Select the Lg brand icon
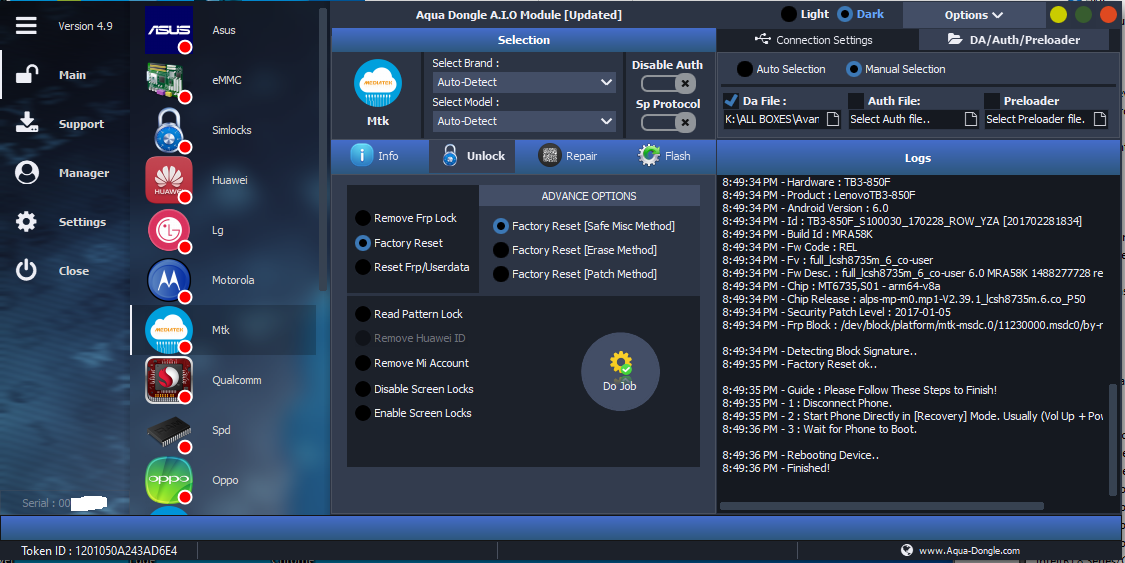This screenshot has width=1125, height=563. pos(169,230)
